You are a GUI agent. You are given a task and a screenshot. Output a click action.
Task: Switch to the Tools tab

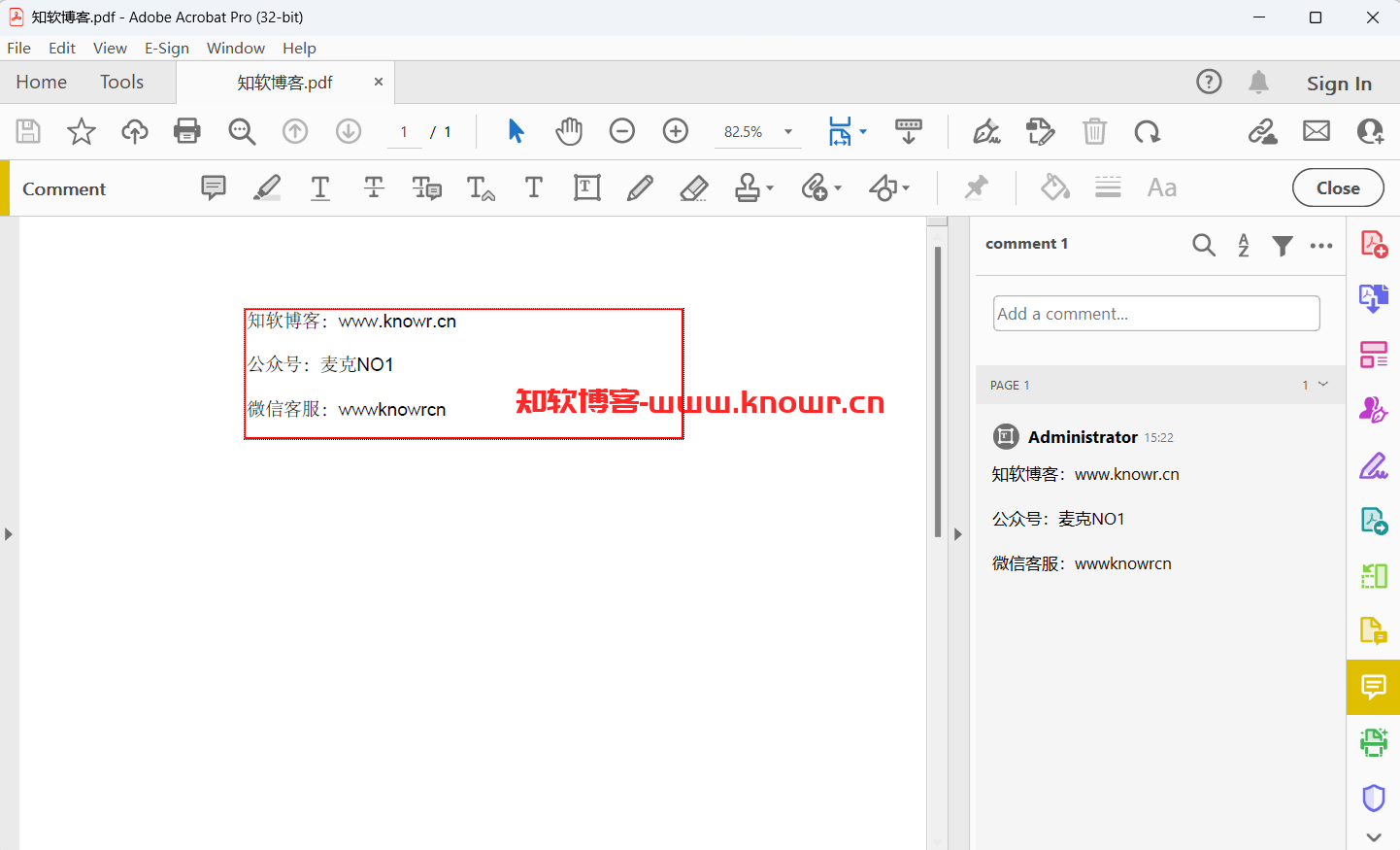pyautogui.click(x=122, y=83)
